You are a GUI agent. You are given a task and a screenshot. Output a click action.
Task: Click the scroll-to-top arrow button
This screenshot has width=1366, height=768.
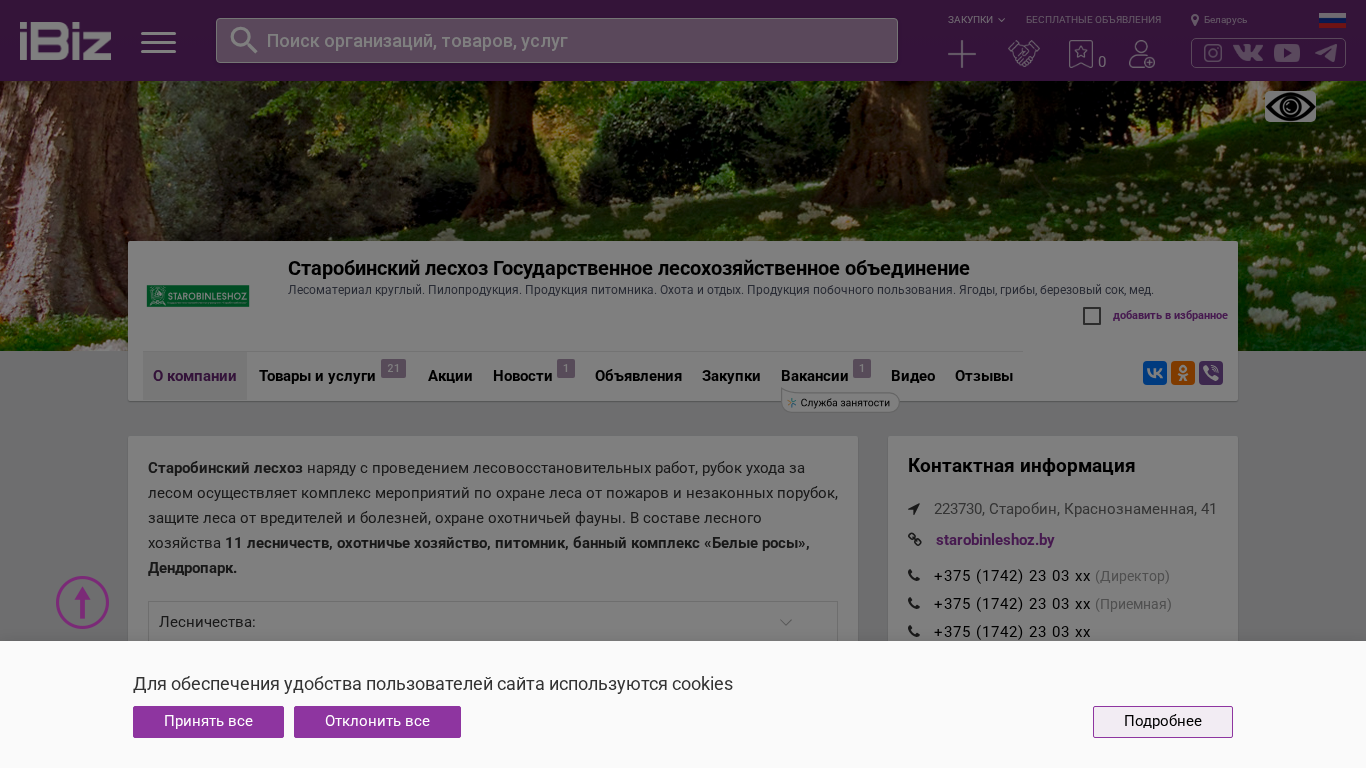coord(82,603)
